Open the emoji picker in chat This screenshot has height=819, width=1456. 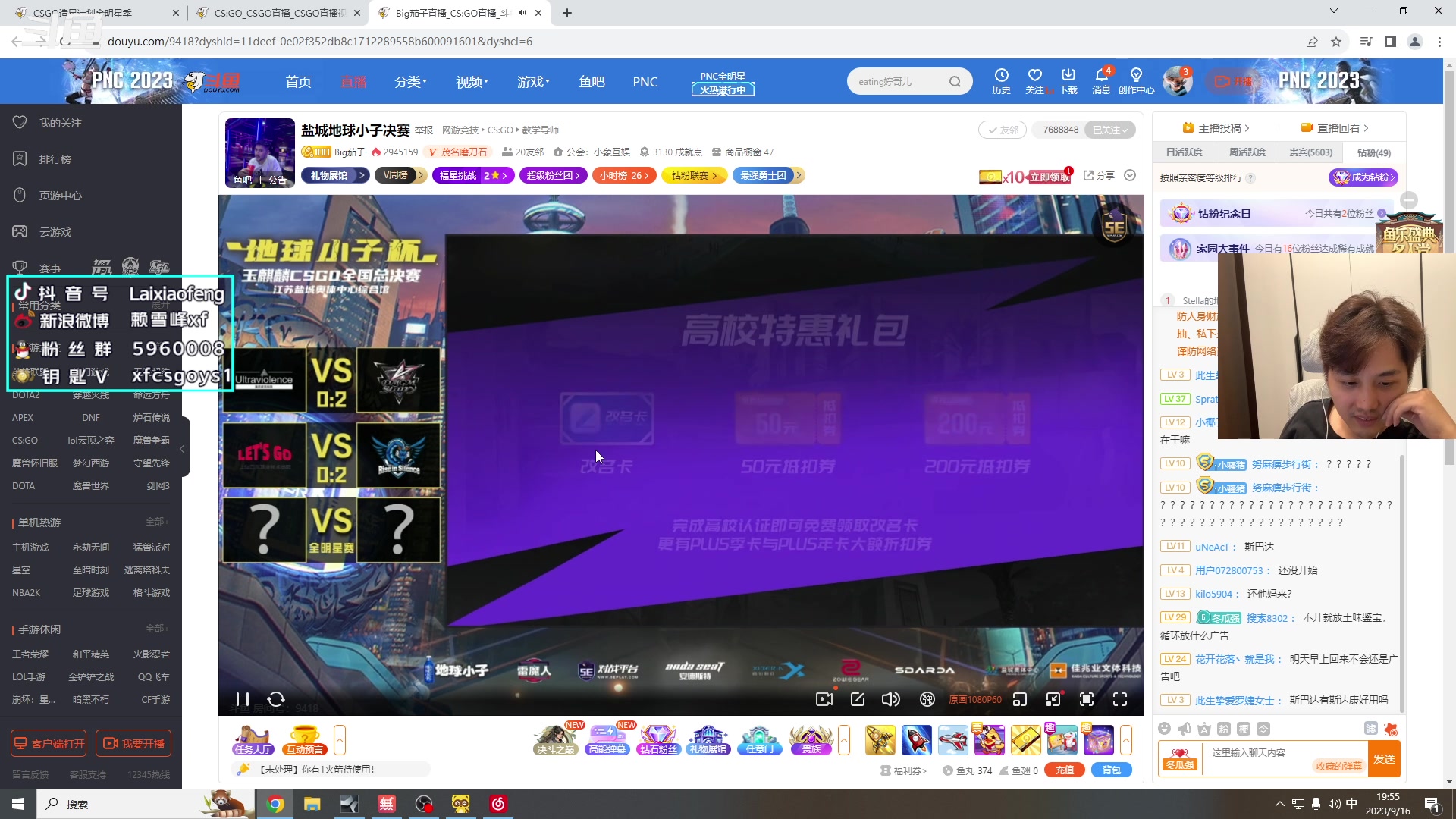[x=1165, y=729]
